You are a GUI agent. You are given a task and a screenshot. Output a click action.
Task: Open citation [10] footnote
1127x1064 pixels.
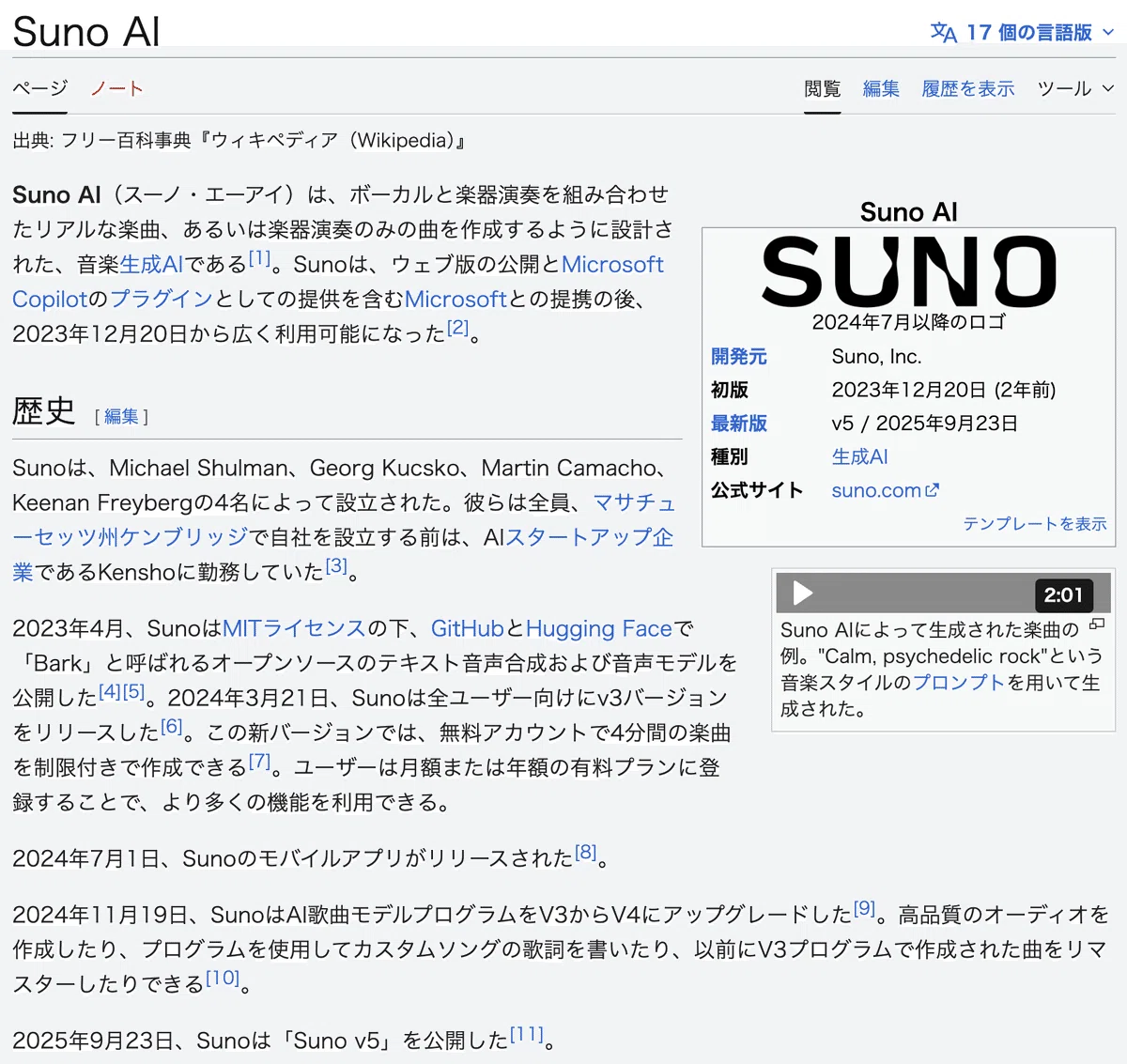(x=224, y=979)
